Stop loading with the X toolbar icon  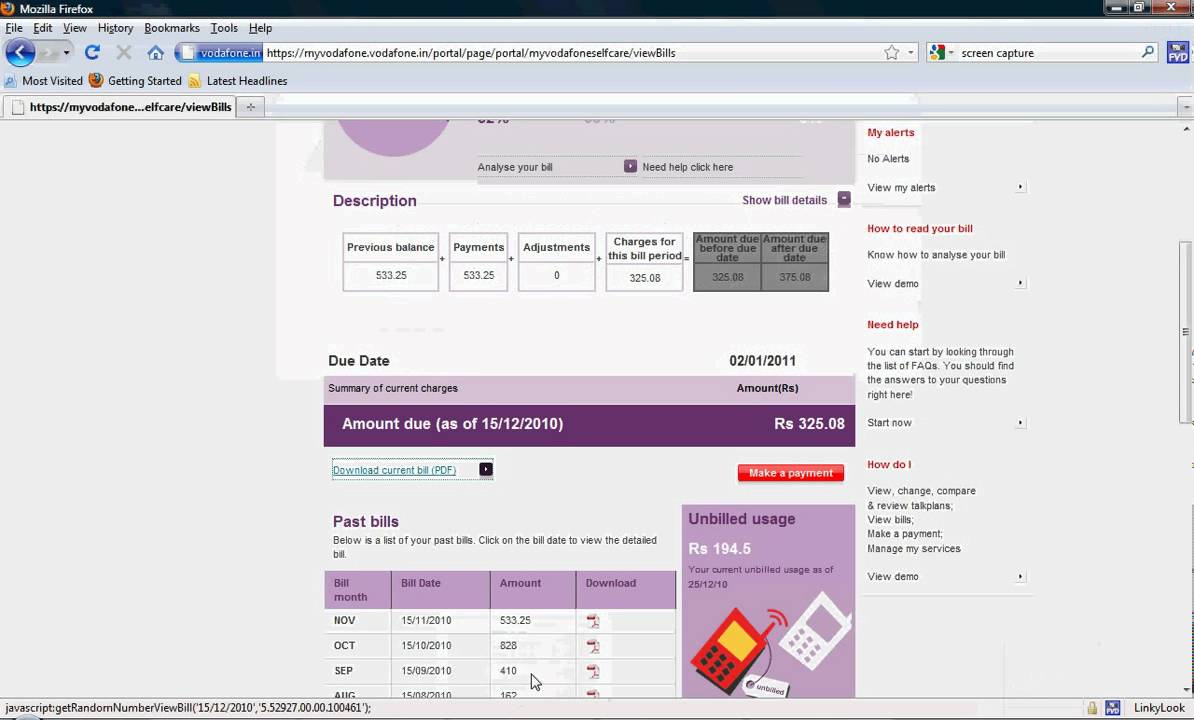pos(123,53)
